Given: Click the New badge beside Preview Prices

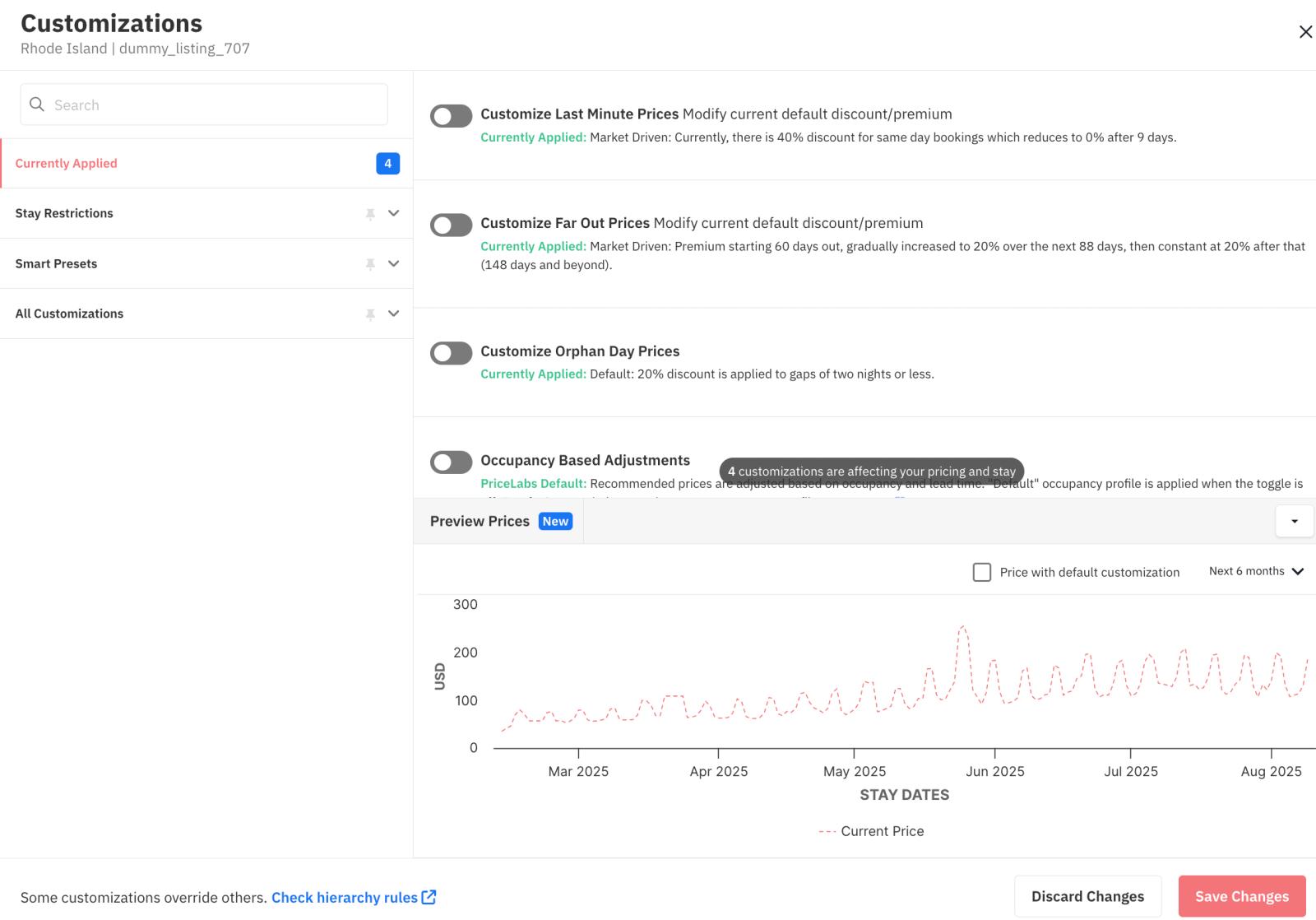Looking at the screenshot, I should (555, 521).
